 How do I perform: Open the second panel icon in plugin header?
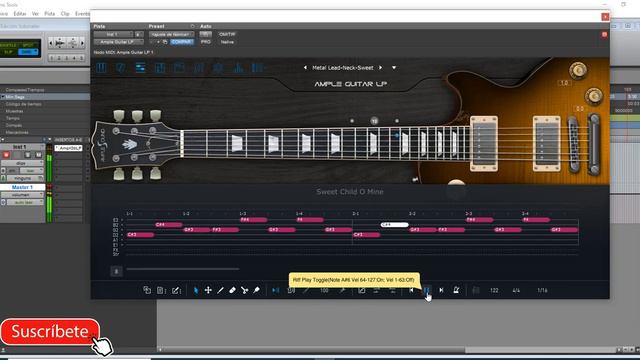click(121, 68)
